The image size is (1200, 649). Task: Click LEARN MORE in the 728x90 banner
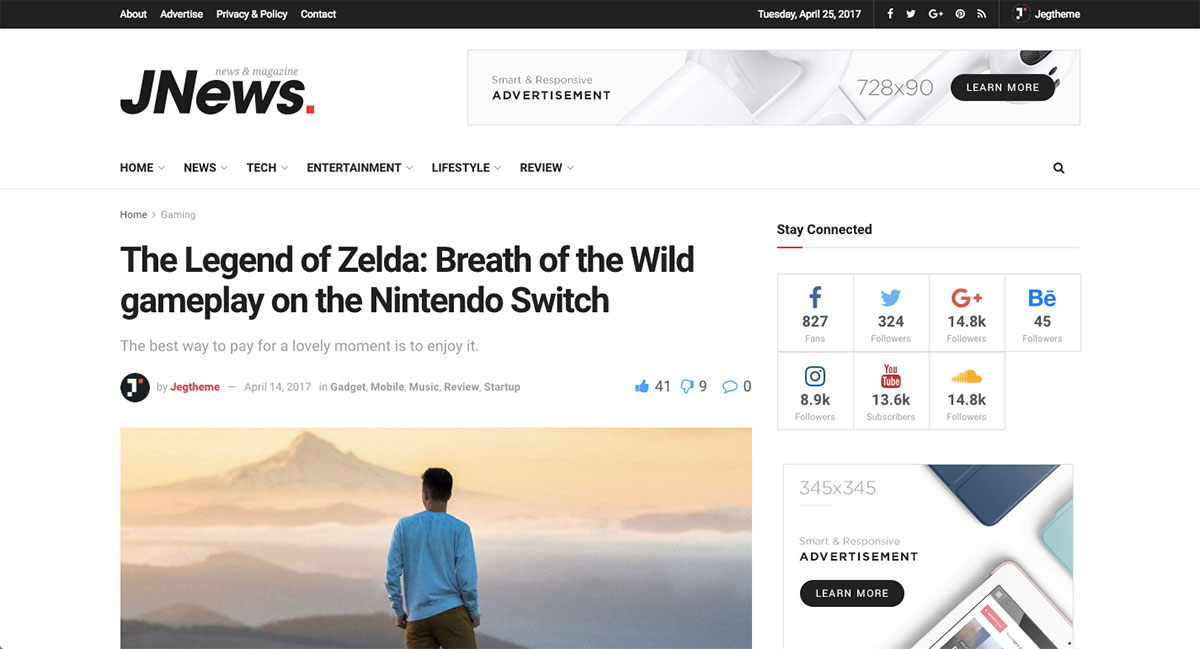(x=1002, y=87)
